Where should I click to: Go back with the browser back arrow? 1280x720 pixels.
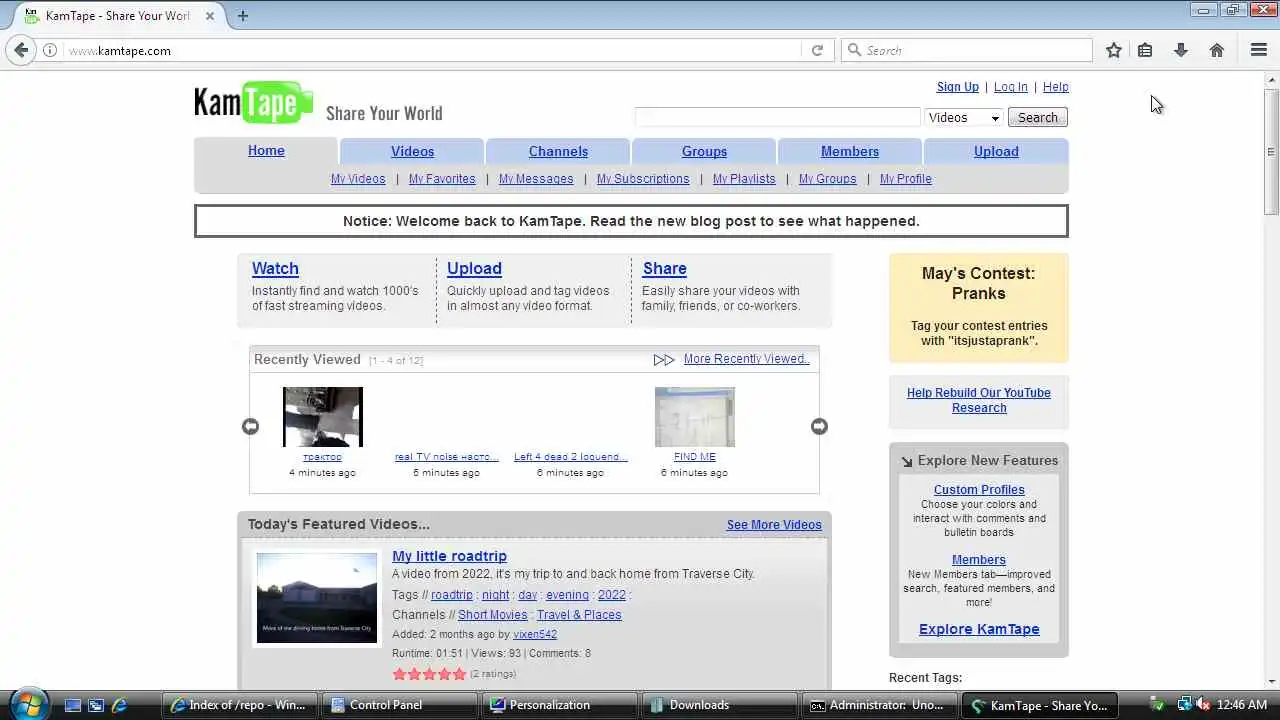tap(22, 50)
